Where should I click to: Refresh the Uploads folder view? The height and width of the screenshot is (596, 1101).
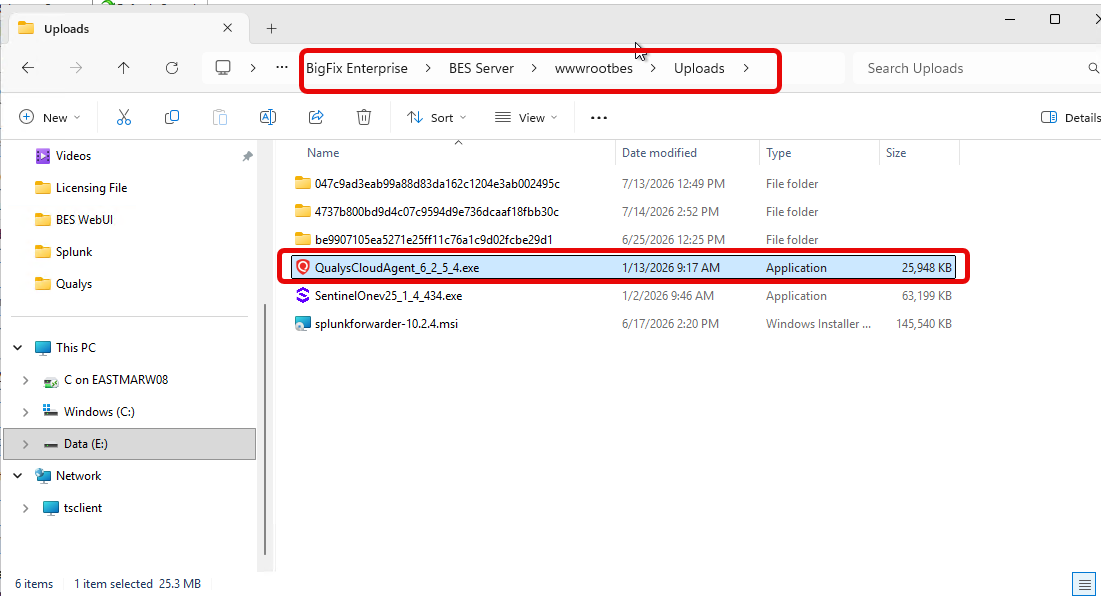[x=172, y=68]
